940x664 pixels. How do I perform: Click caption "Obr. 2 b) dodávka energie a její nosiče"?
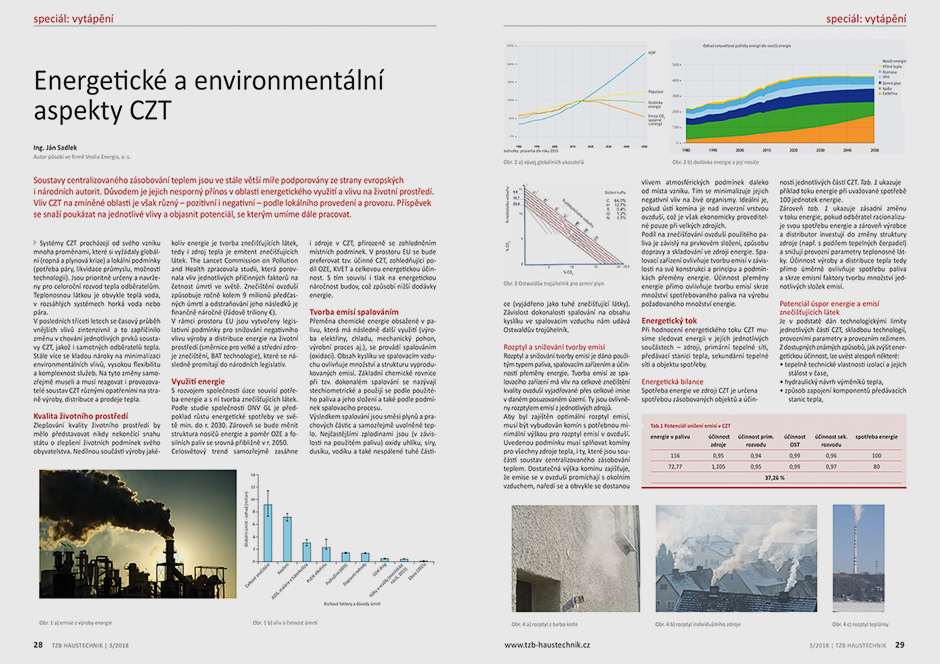click(715, 162)
